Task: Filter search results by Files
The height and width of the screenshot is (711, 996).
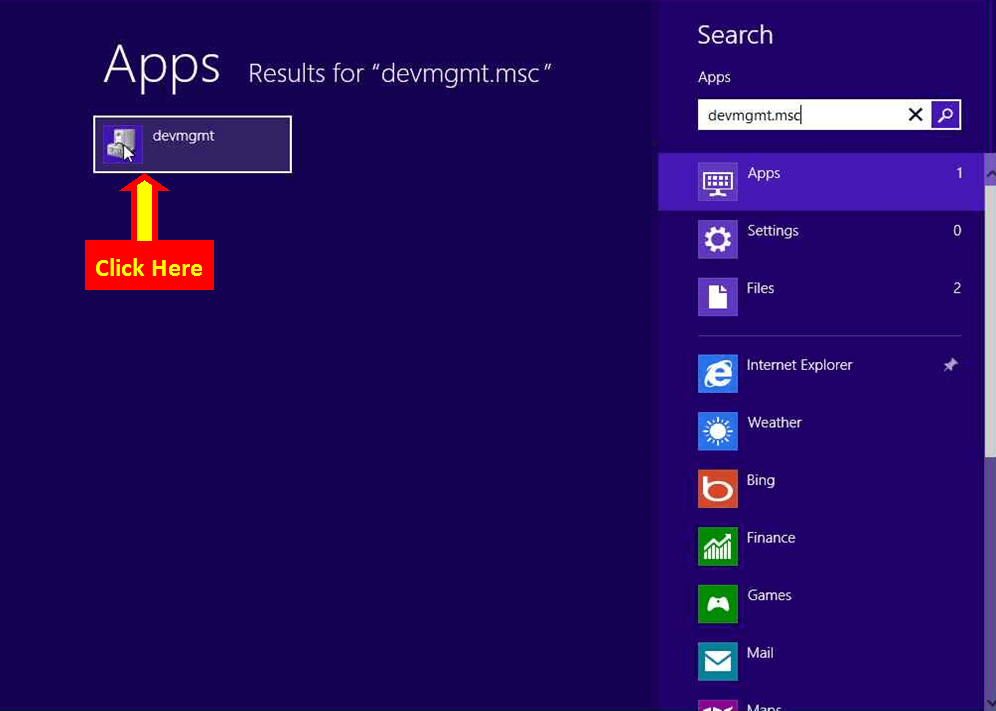Action: [x=760, y=288]
